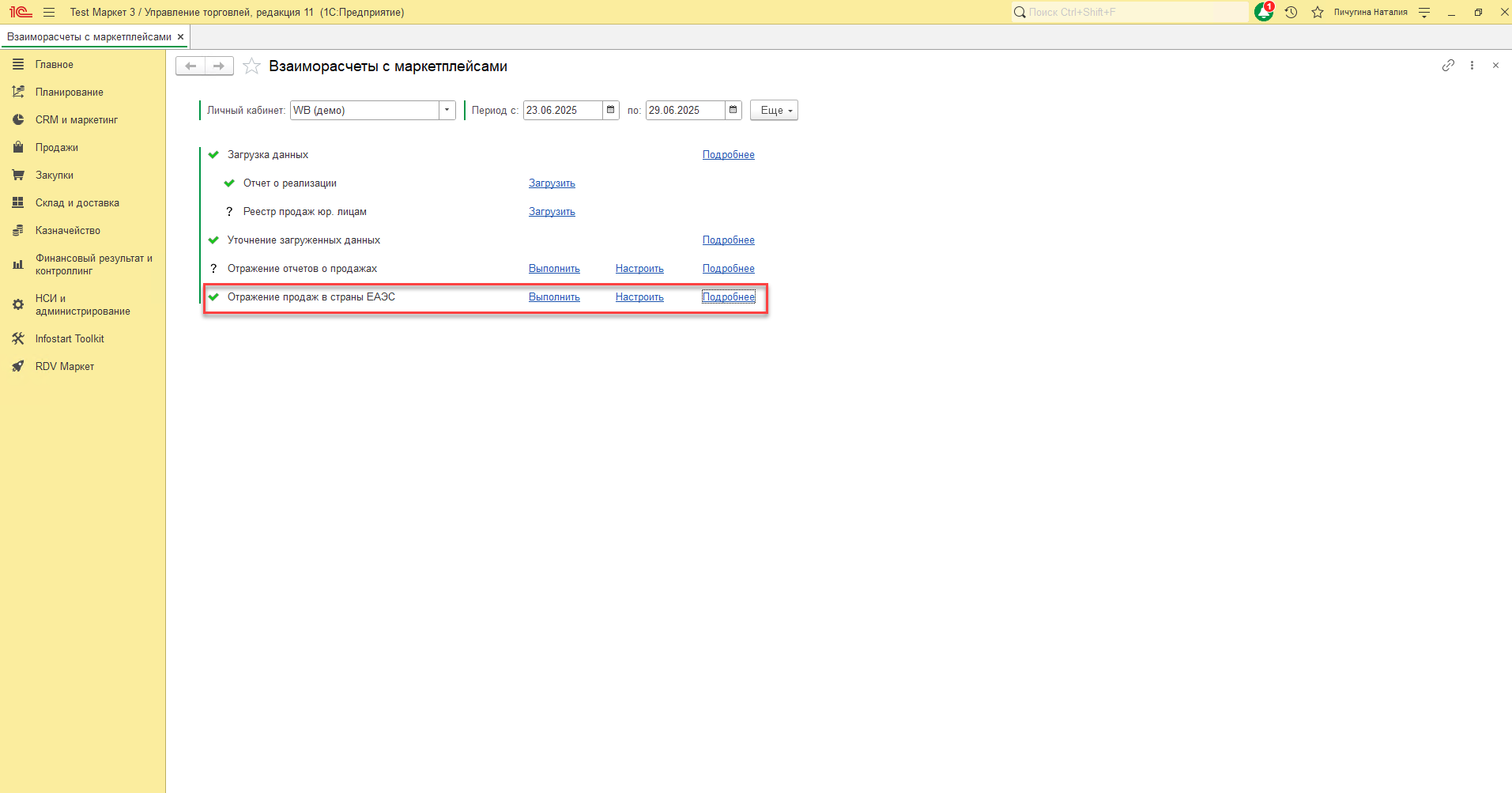
Task: Click Отражение продаж в страны ЕАЭС label
Action: 311,297
